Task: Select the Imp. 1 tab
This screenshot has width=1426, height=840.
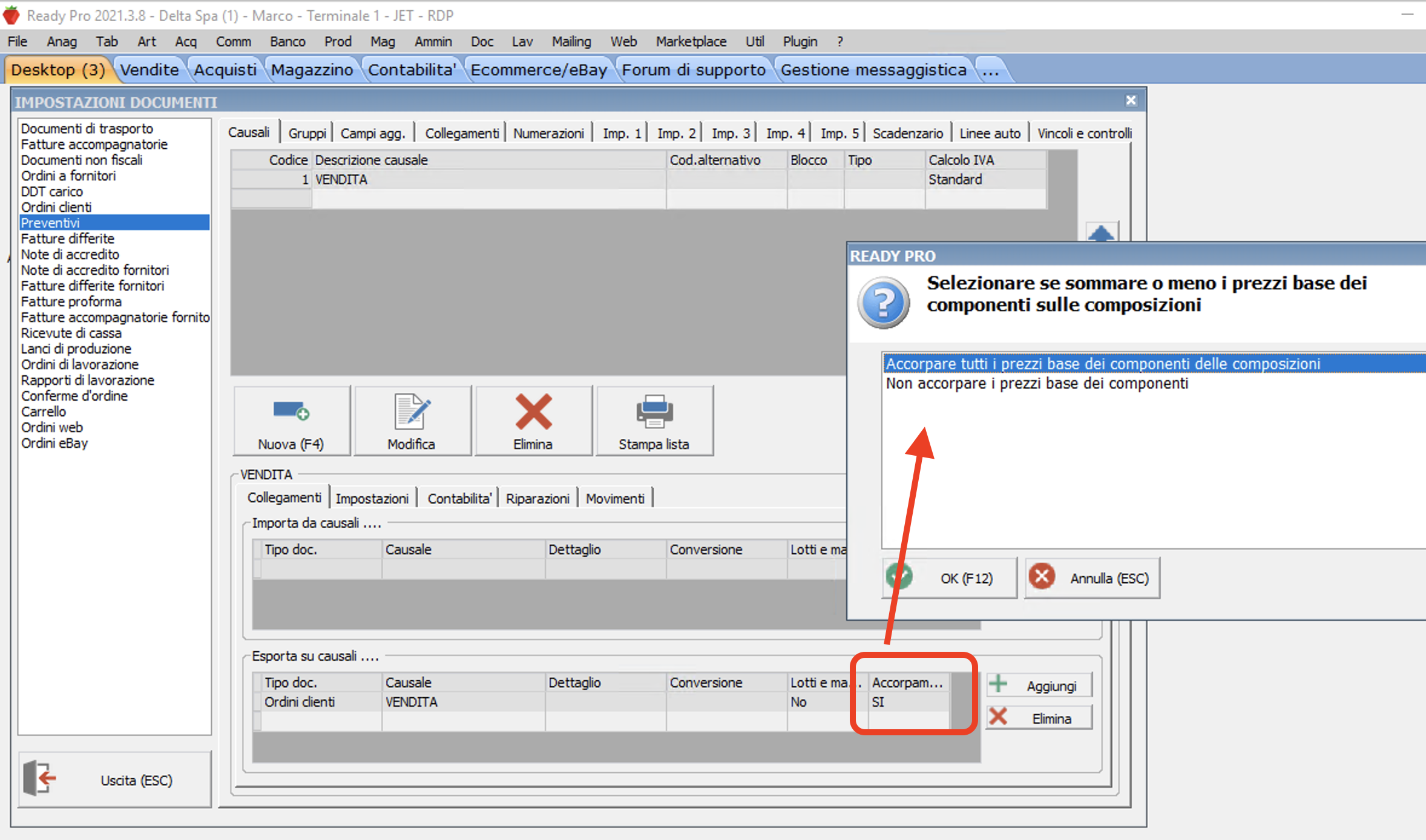Action: coord(622,133)
